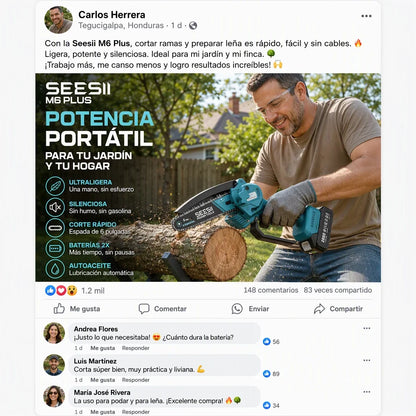This screenshot has height=416, width=416.
Task: Click the wow emoji reaction icon
Action: click(72, 290)
